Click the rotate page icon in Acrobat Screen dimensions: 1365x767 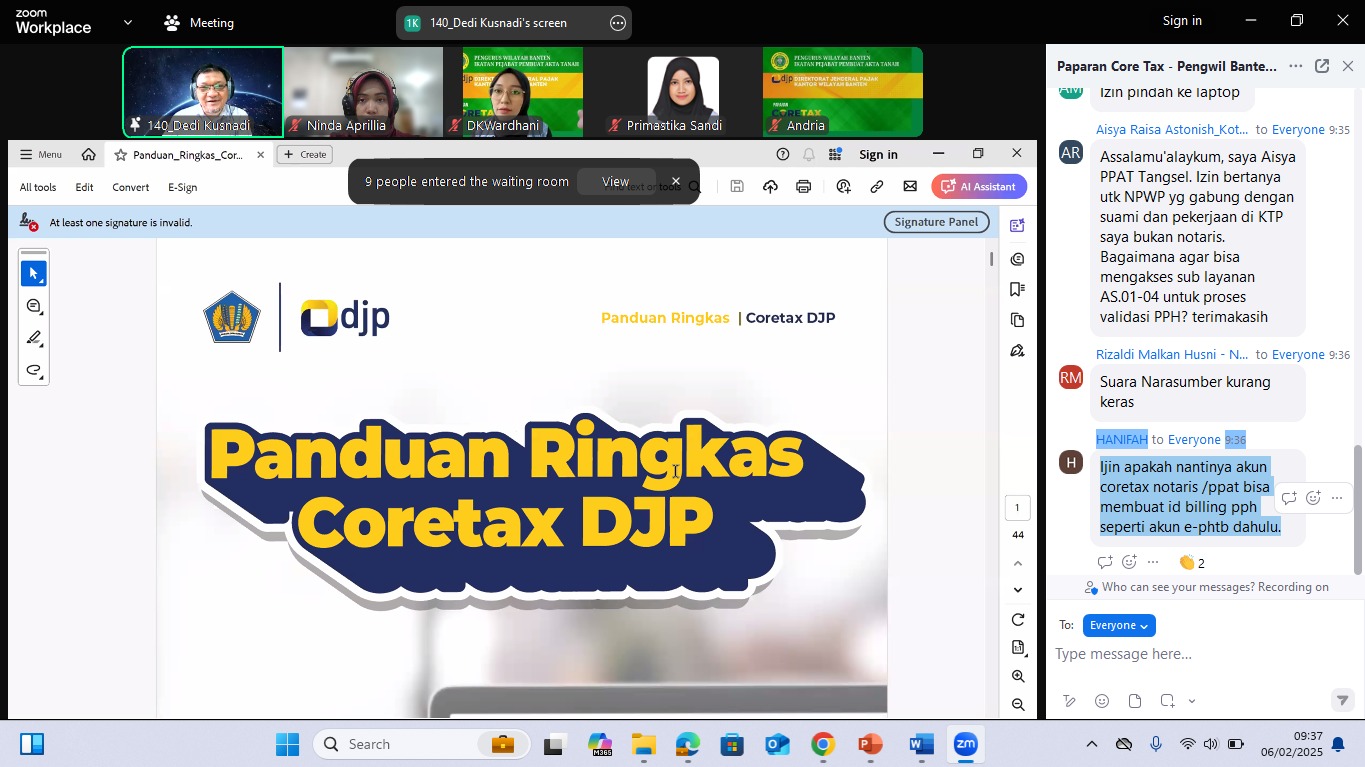1018,620
